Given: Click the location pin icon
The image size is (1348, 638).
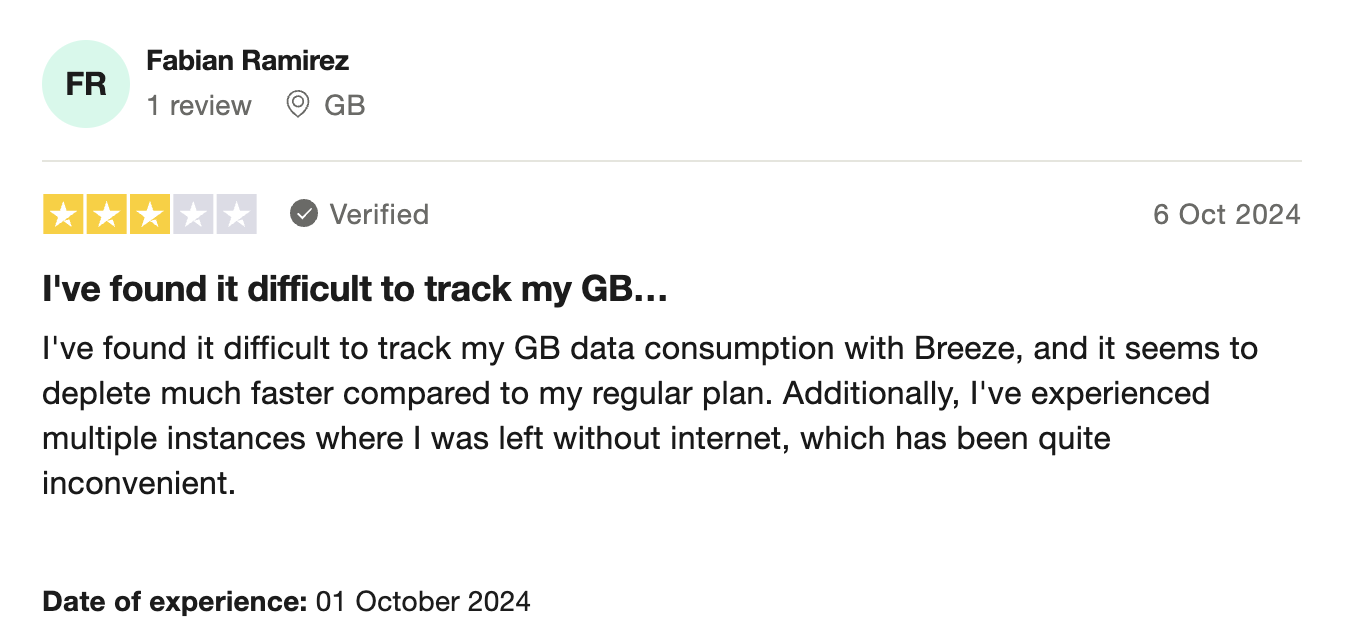Looking at the screenshot, I should 297,105.
